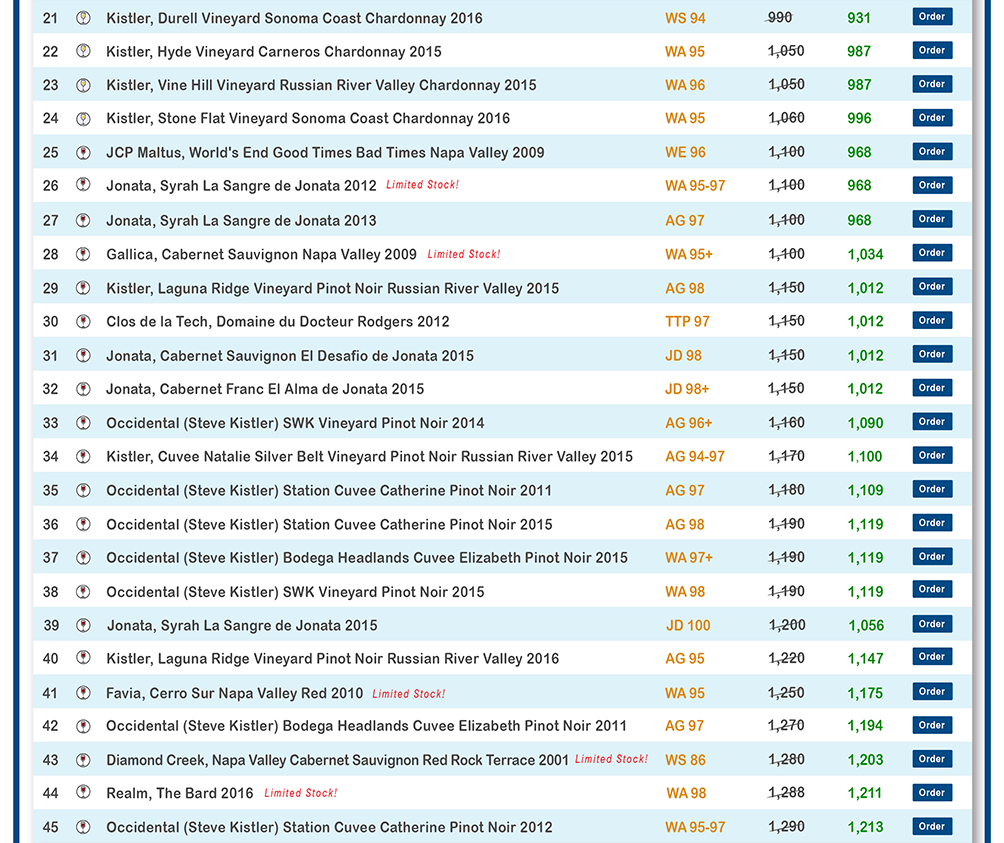This screenshot has width=1004, height=843.
Task: Click the wine icon beside Occidental Cuvee Elizabeth 2015
Action: point(83,558)
